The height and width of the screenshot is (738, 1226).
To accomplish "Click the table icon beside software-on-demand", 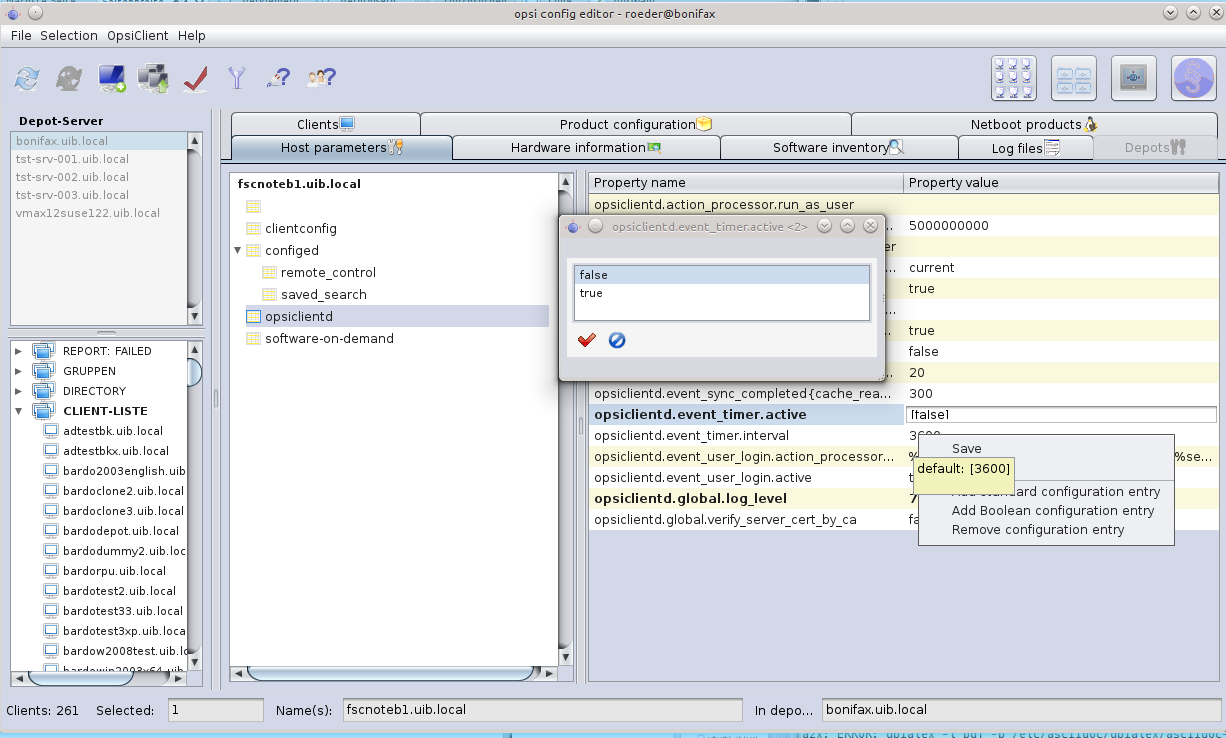I will coord(253,338).
